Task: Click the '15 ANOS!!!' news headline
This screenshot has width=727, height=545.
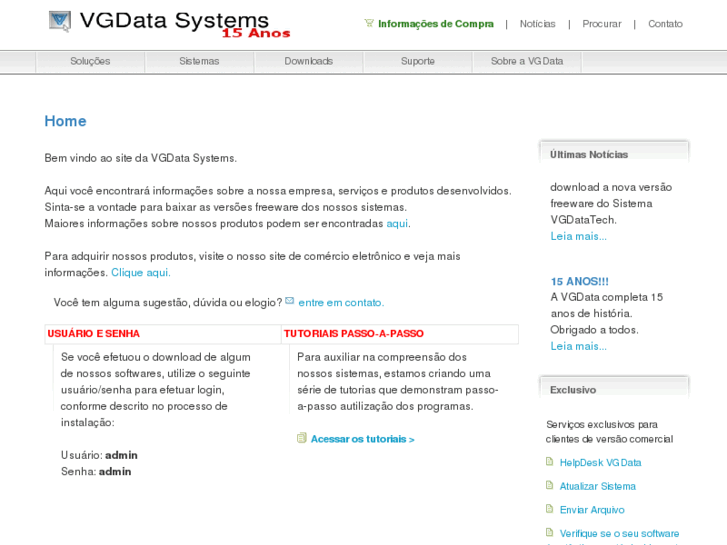Action: click(580, 282)
